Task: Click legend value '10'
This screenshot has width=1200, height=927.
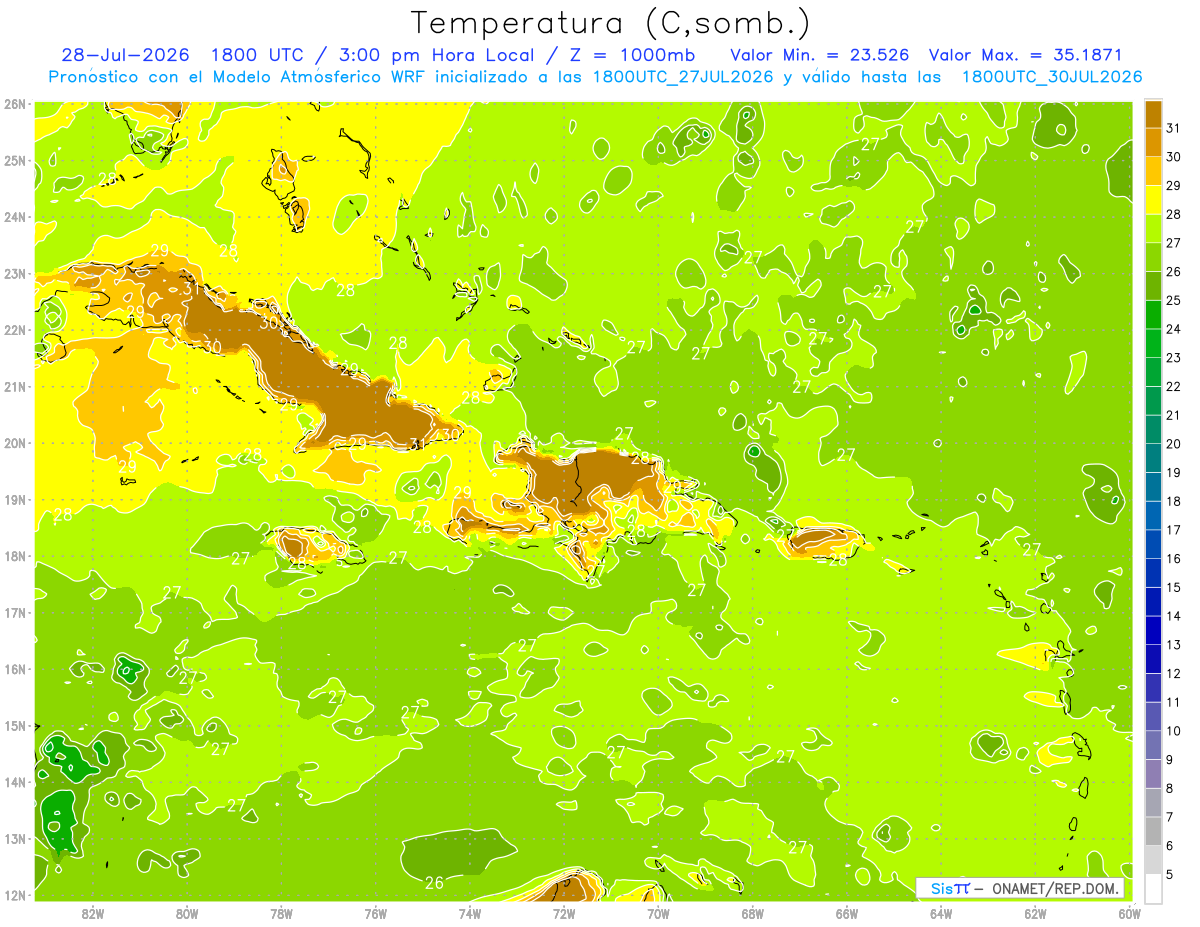Action: [1173, 731]
